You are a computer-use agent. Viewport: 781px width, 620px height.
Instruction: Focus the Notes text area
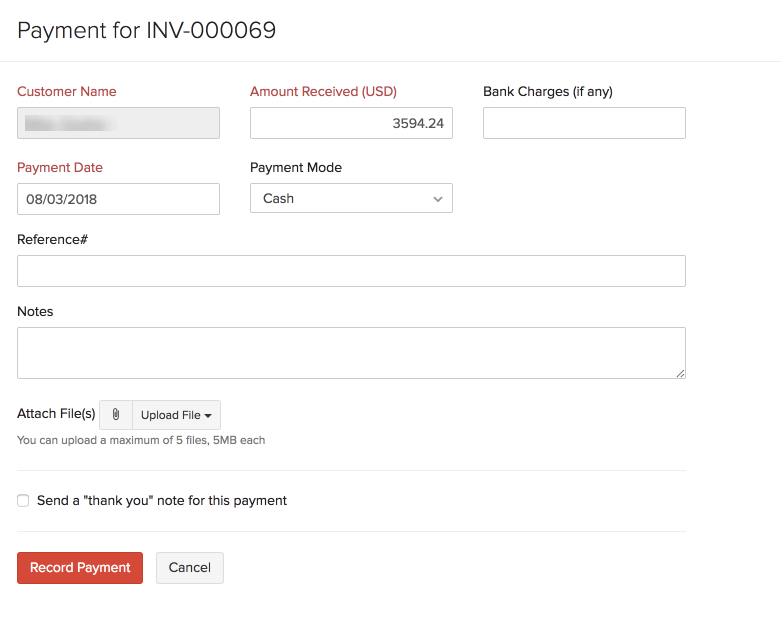pos(351,353)
